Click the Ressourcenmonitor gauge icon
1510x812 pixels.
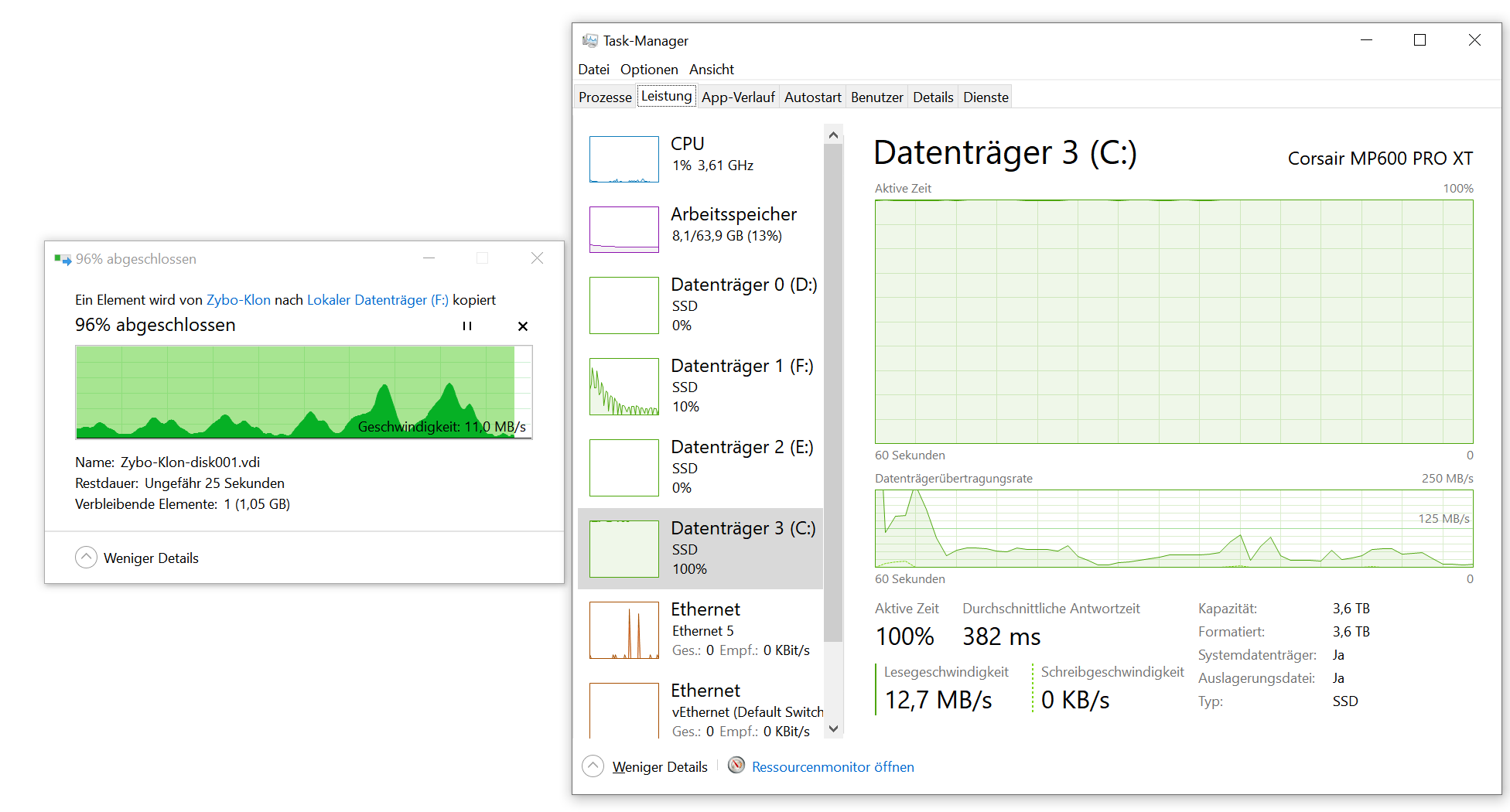point(736,766)
